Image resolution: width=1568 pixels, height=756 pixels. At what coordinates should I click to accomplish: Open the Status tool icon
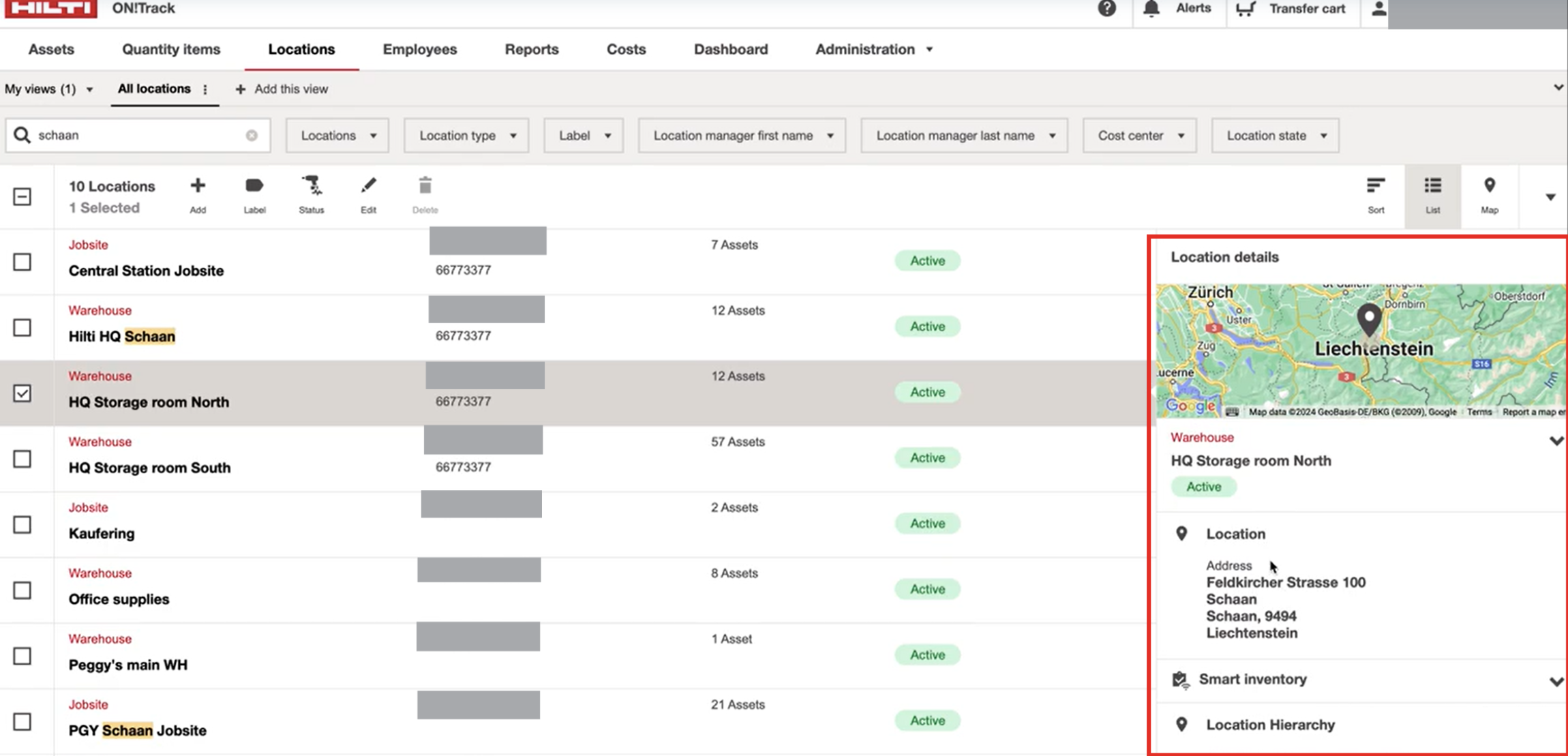(312, 185)
